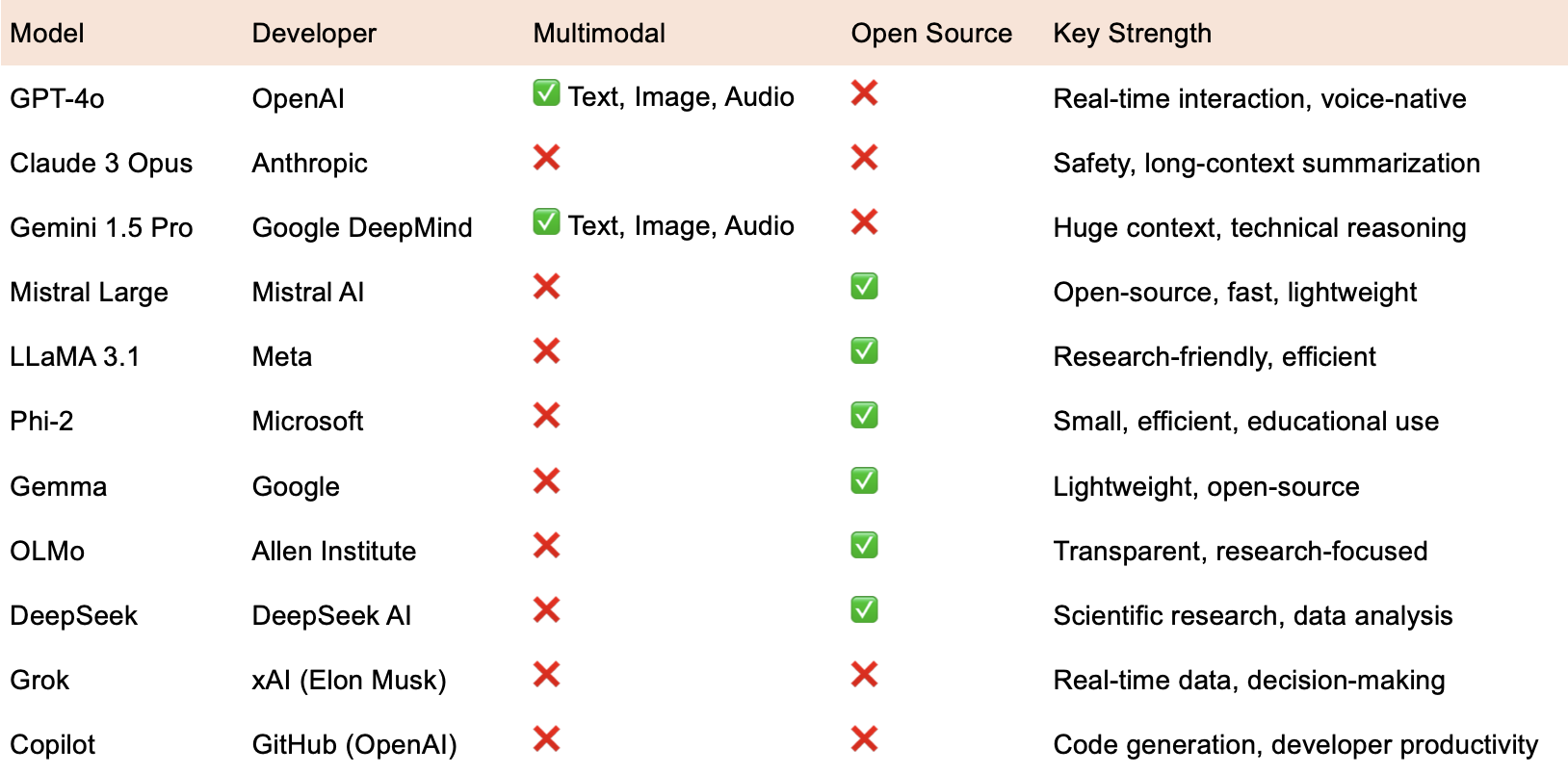Click the Google DeepMind developer cell

tap(362, 228)
